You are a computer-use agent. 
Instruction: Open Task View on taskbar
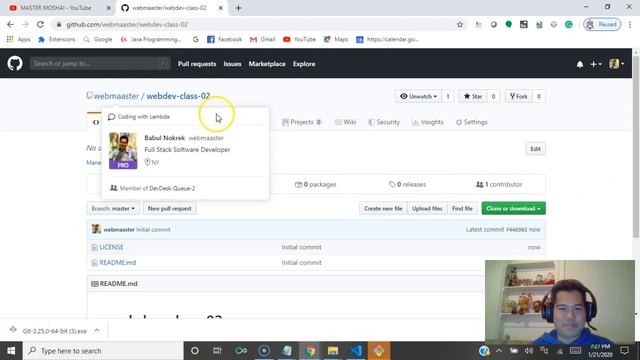[217, 351]
